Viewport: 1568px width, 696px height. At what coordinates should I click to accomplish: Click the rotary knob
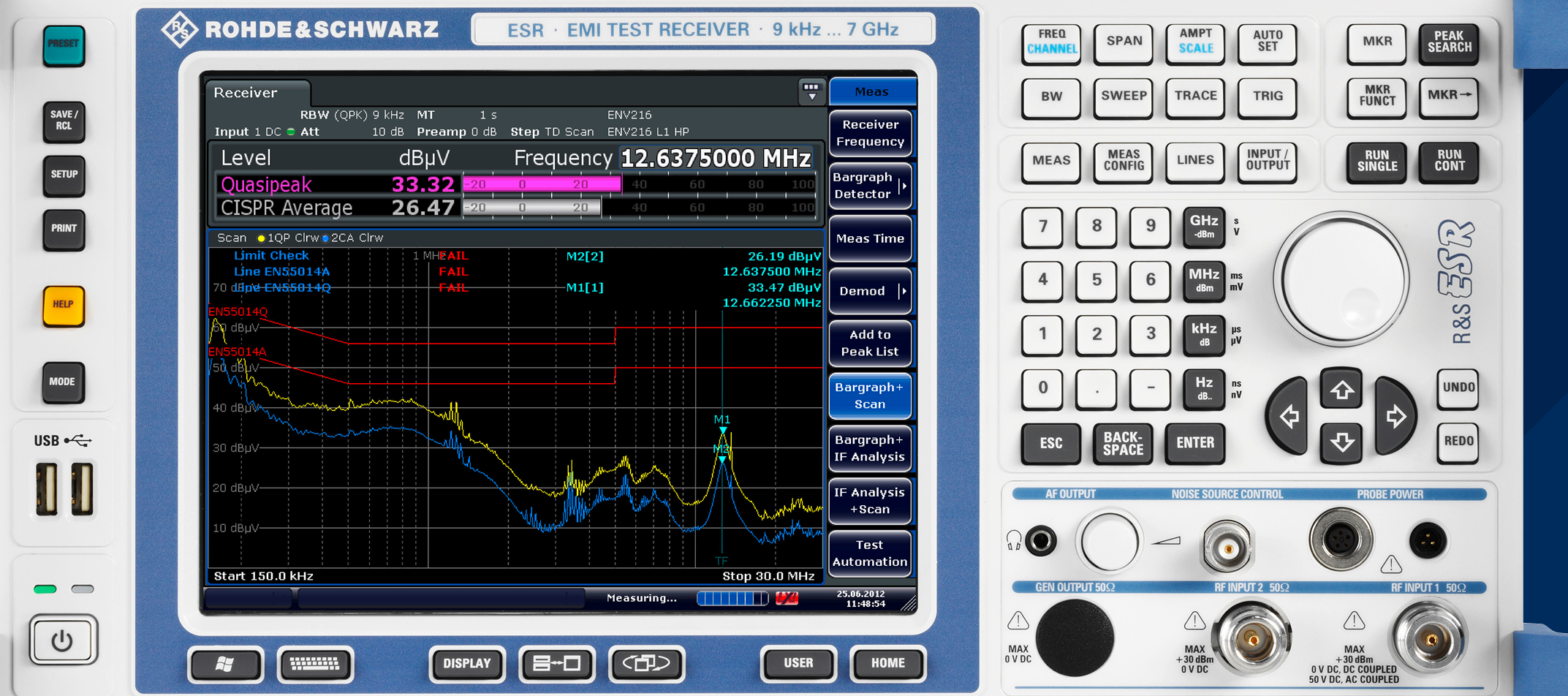[1341, 279]
